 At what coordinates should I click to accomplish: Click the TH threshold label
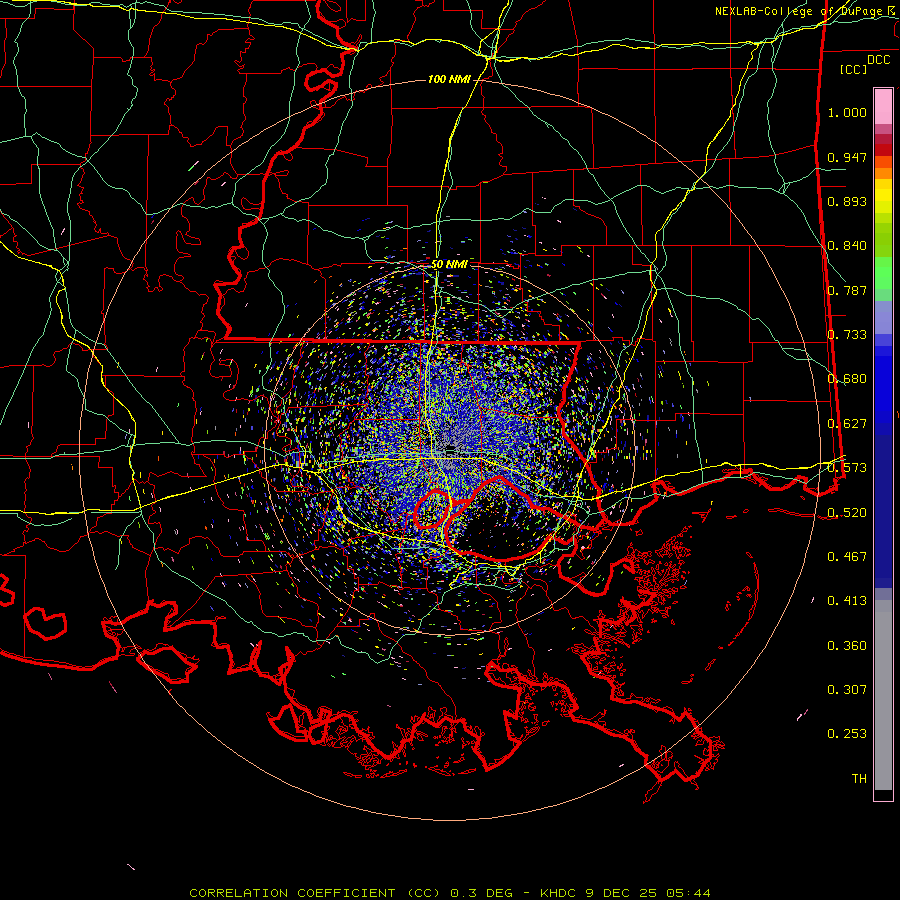point(859,779)
